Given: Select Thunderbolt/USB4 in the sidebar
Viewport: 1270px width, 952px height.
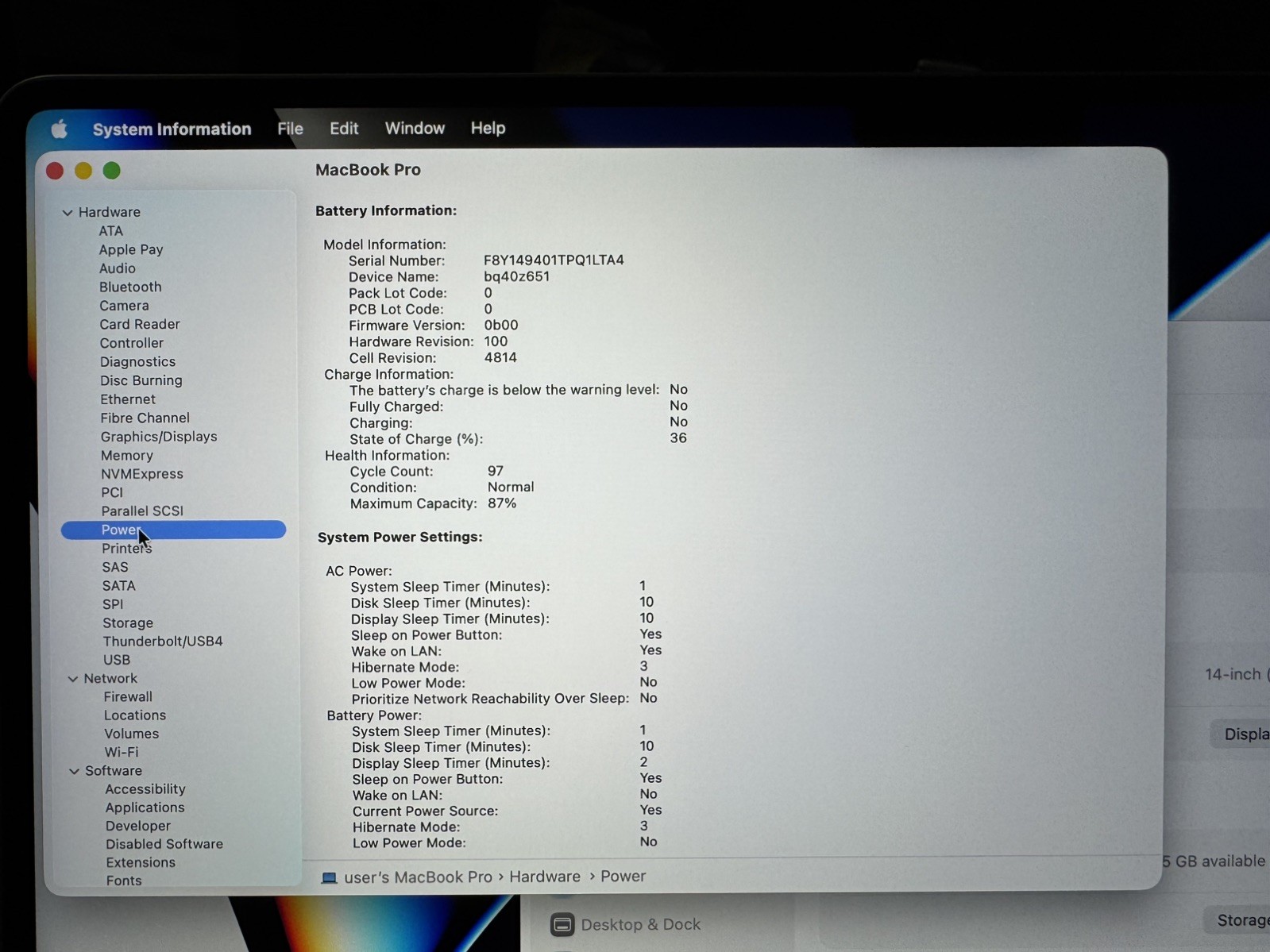Looking at the screenshot, I should 163,642.
